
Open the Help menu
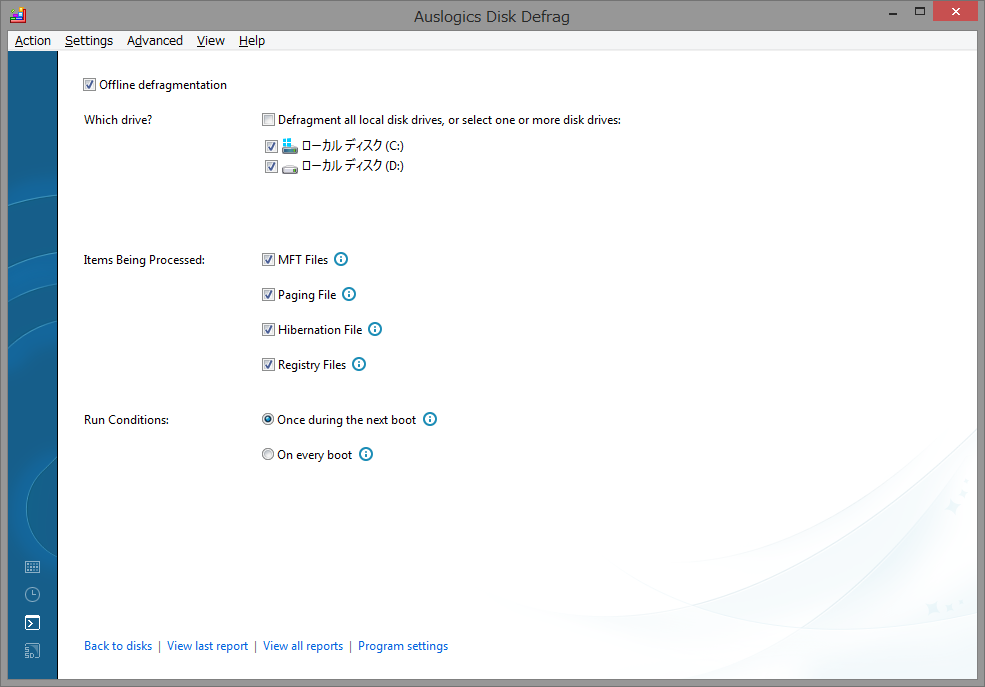pyautogui.click(x=252, y=41)
